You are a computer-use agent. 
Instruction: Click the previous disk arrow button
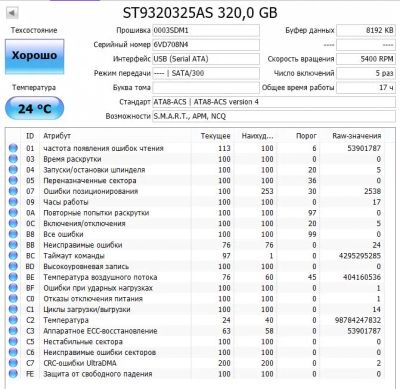[12, 13]
